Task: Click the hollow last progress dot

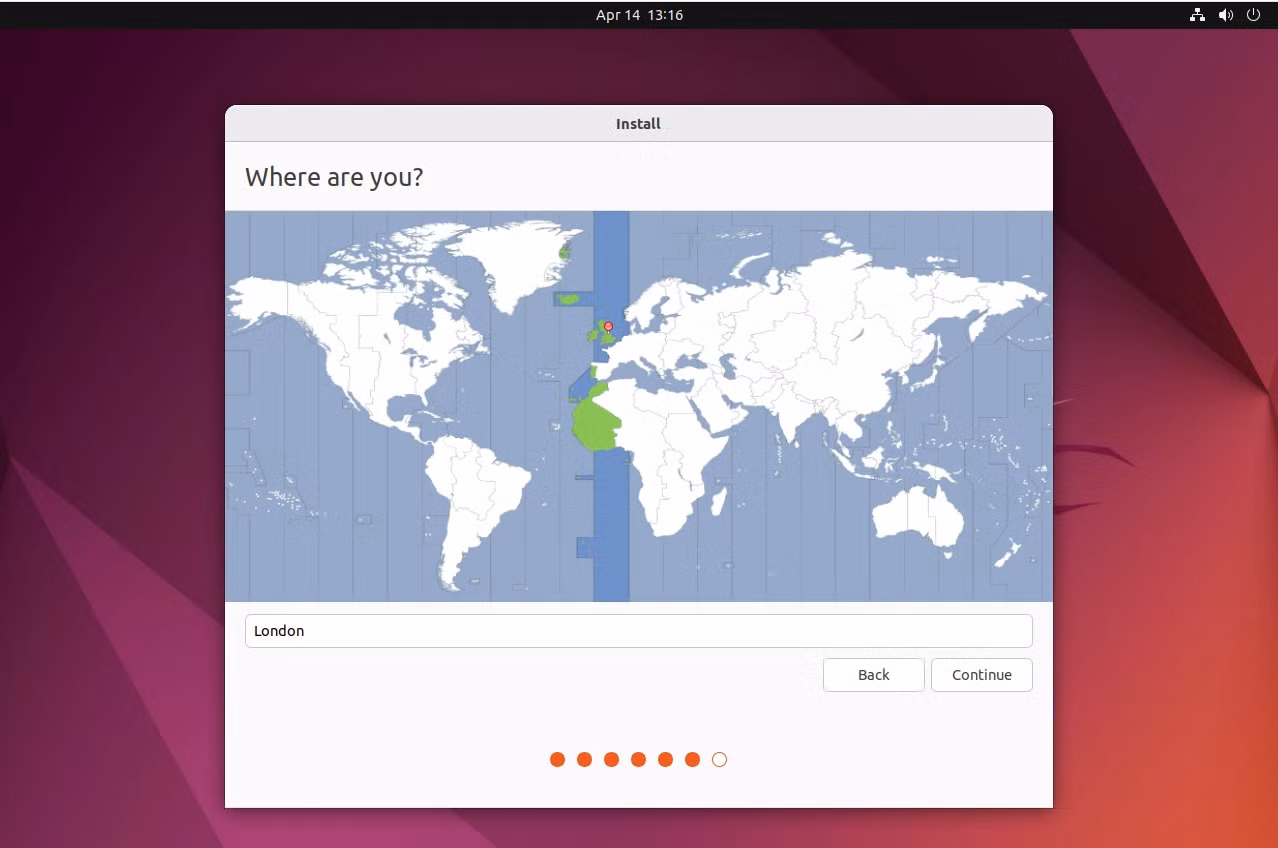Action: 719,760
